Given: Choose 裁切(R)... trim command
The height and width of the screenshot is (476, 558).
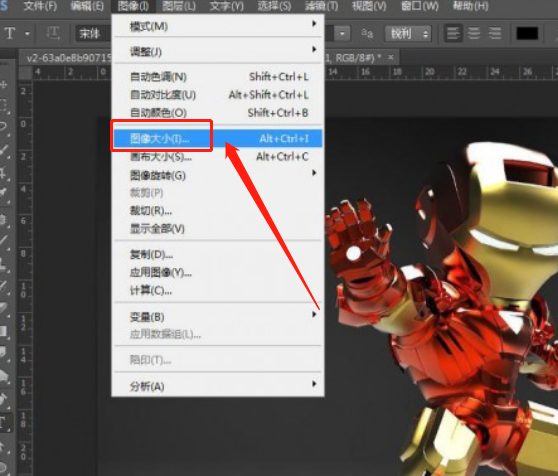Looking at the screenshot, I should [217, 211].
